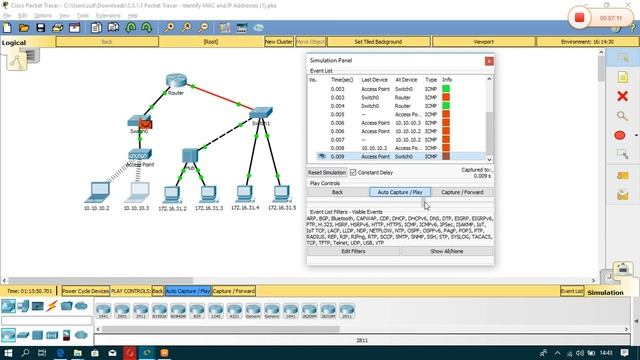Choose the red X Delete tool
The width and height of the screenshot is (640, 360).
[622, 96]
